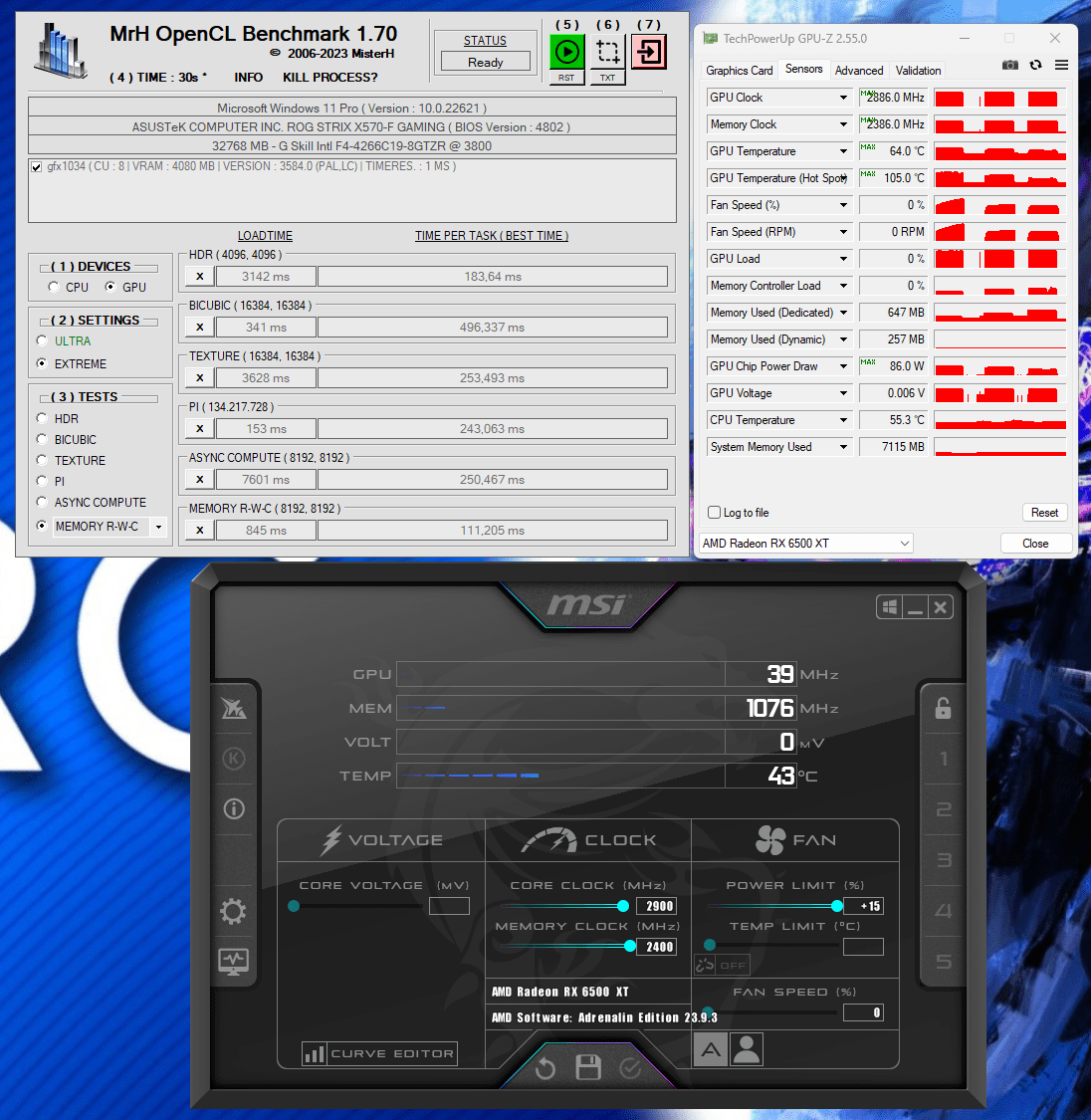
Task: Select the BICUBIC test radio button
Action: pos(42,439)
